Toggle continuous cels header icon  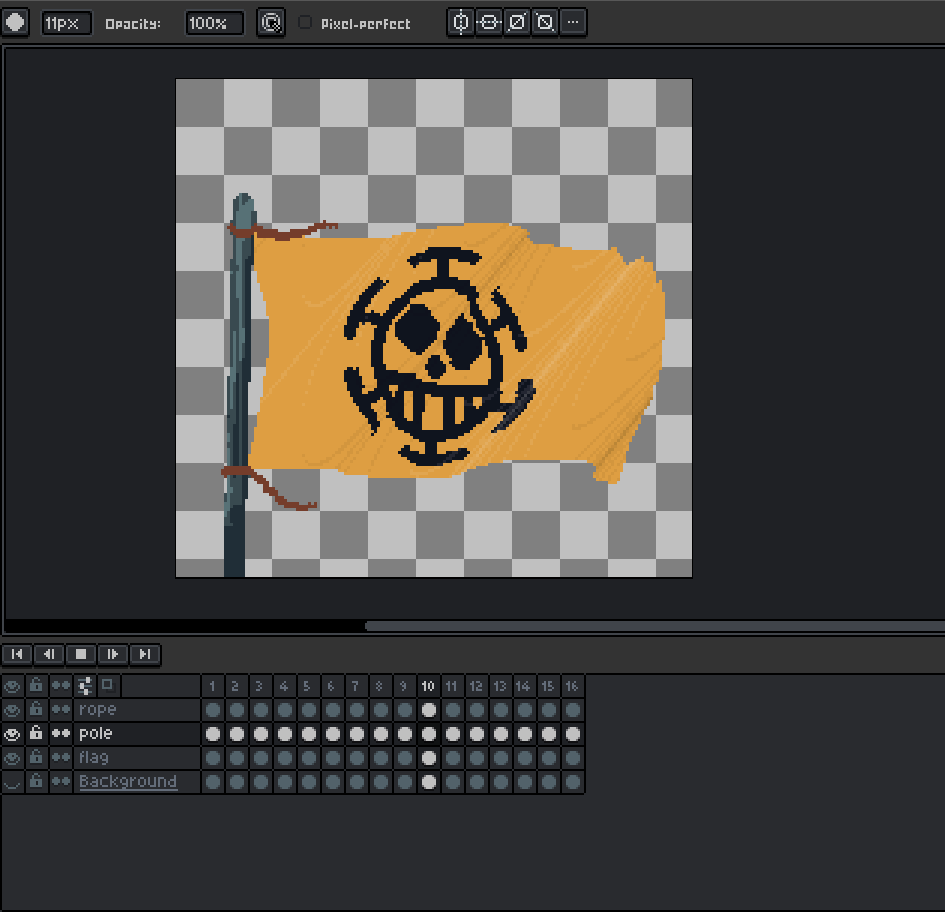coord(60,686)
